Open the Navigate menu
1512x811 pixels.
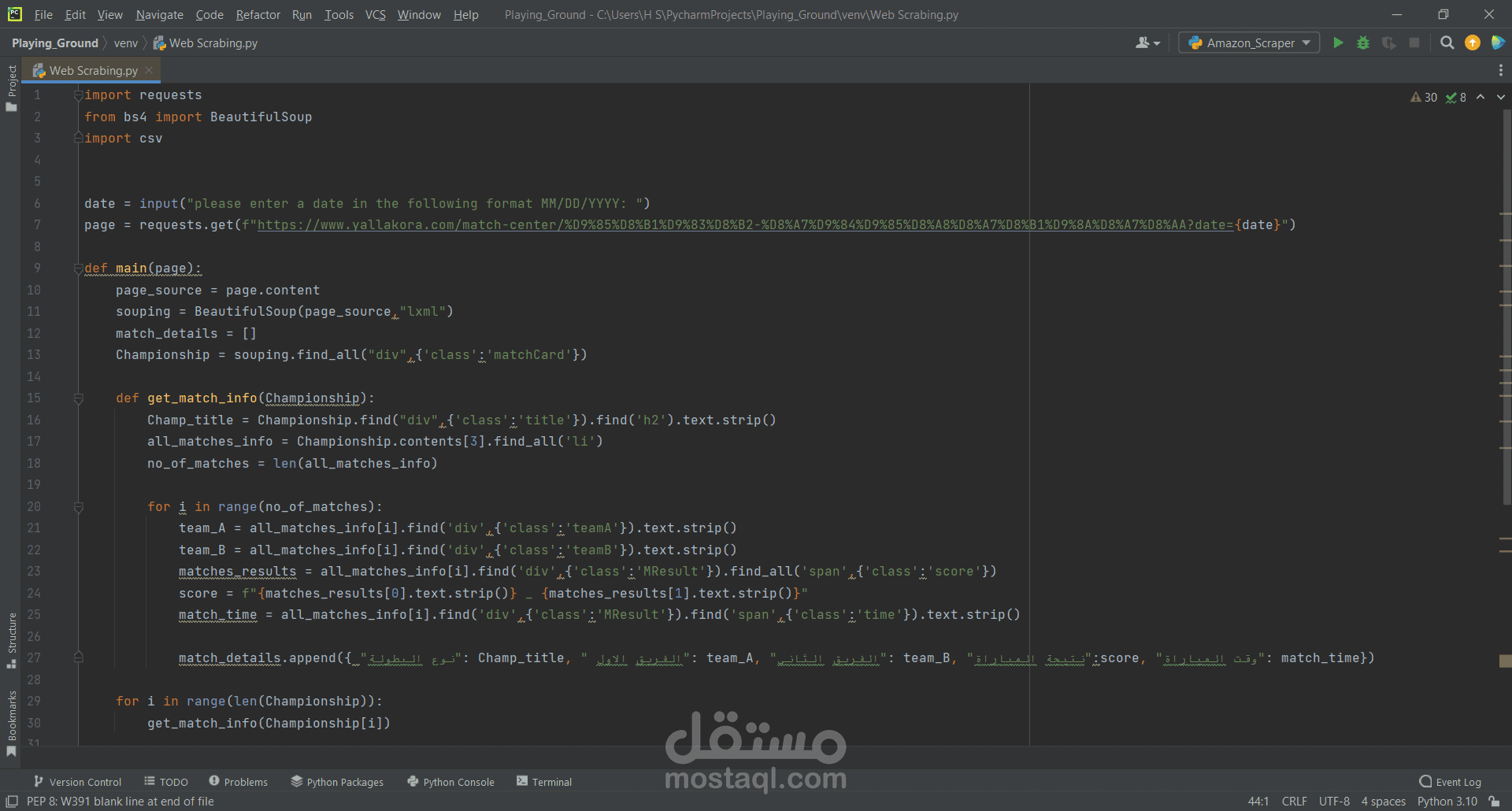point(159,14)
